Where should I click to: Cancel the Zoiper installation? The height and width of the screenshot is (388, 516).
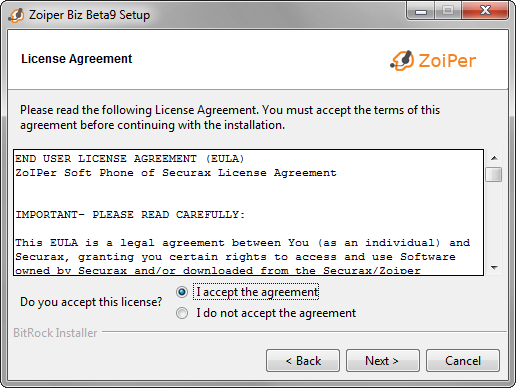[463, 361]
